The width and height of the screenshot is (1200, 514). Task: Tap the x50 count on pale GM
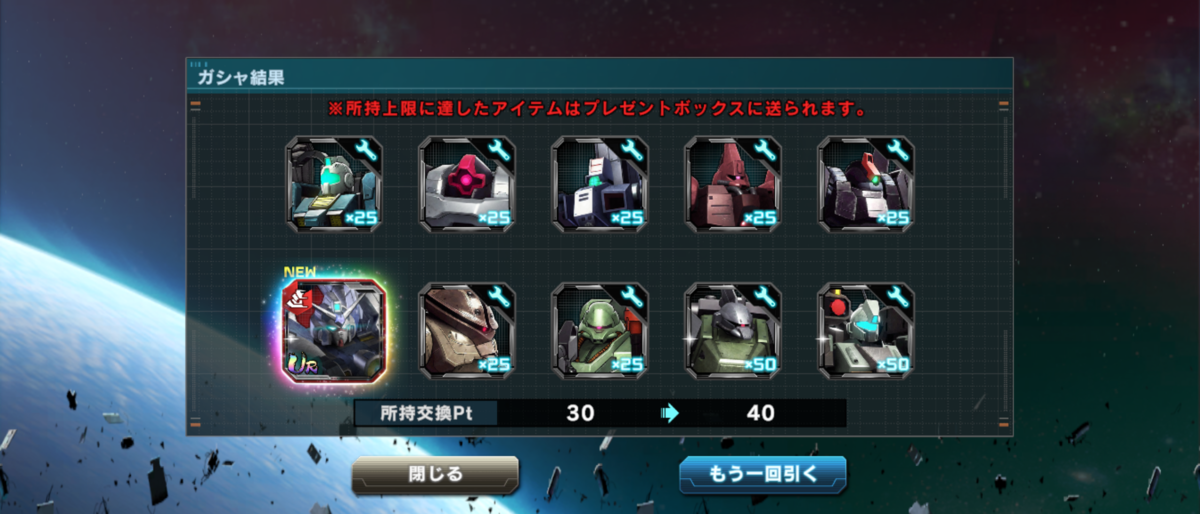pyautogui.click(x=892, y=365)
